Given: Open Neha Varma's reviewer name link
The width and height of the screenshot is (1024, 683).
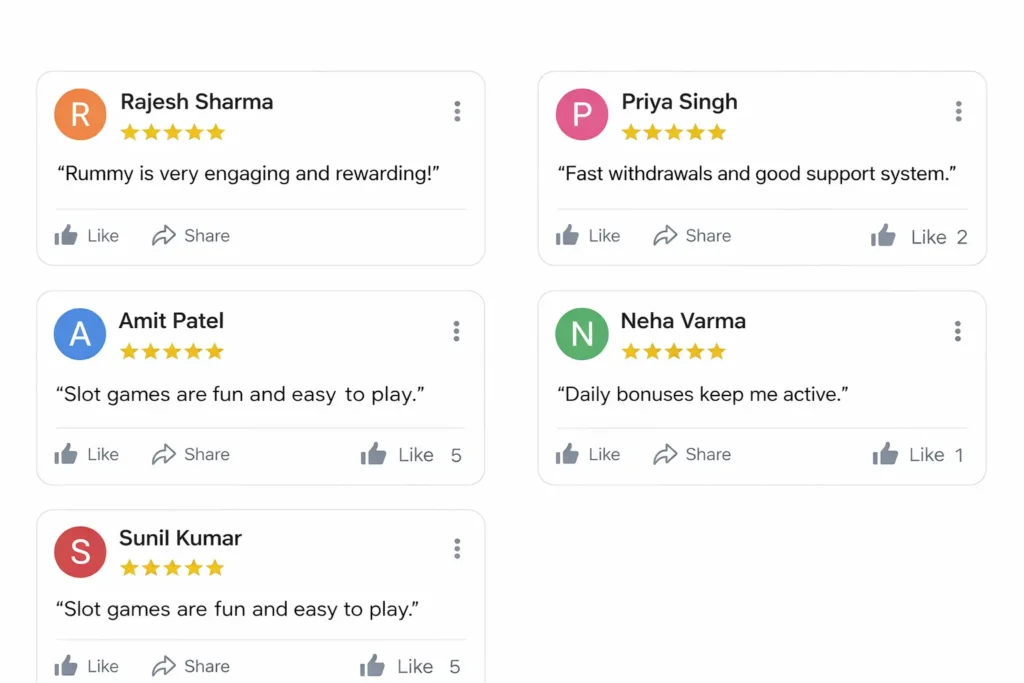Looking at the screenshot, I should [x=683, y=321].
